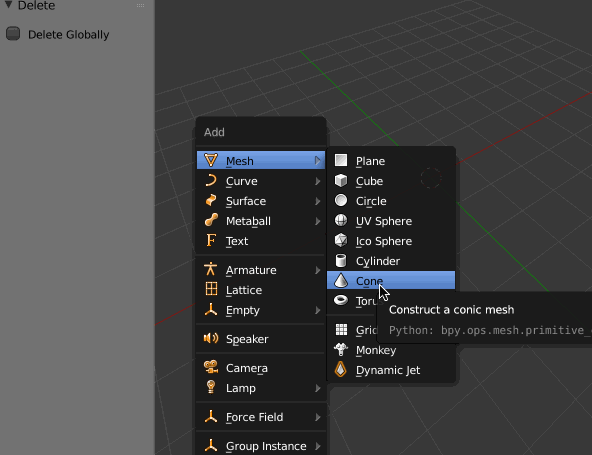Click the Lamp bulb icon
The image size is (592, 455).
tap(211, 387)
